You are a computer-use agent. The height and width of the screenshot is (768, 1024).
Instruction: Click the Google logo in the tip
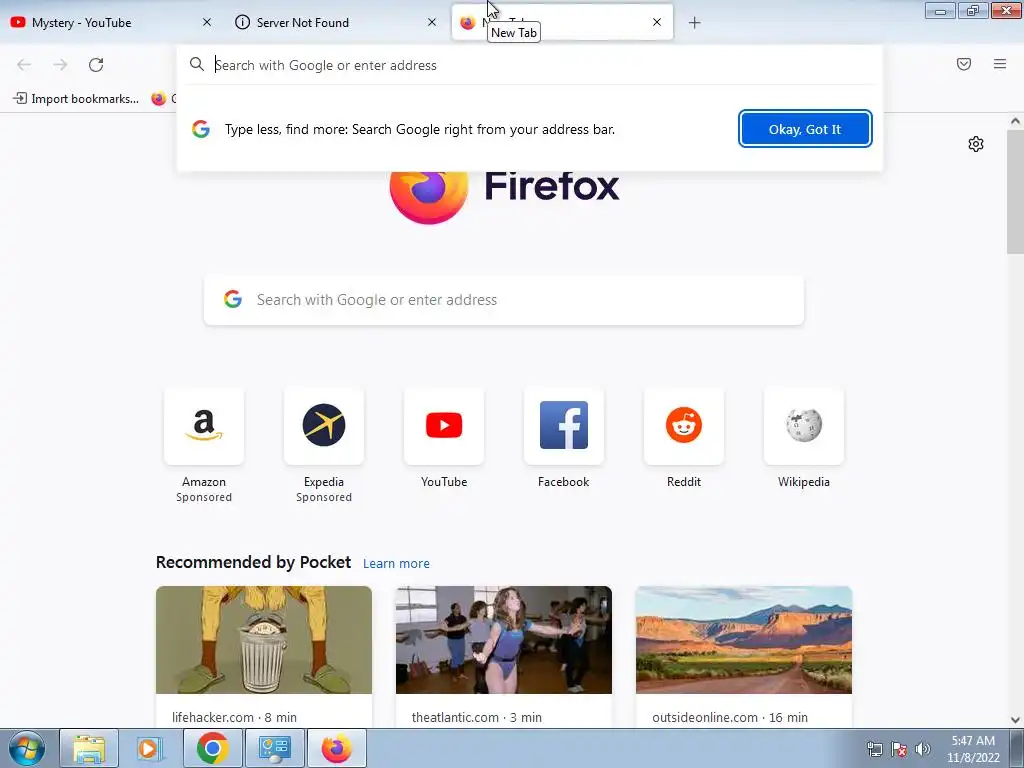click(x=200, y=129)
